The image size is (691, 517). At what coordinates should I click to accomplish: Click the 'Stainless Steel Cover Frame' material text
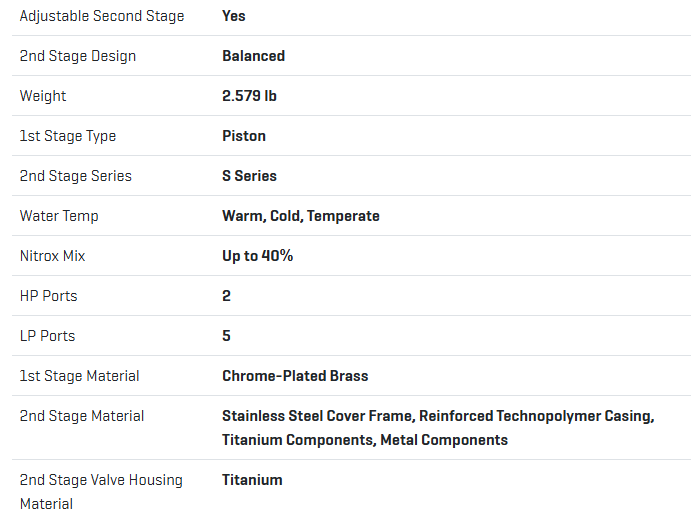pyautogui.click(x=318, y=416)
